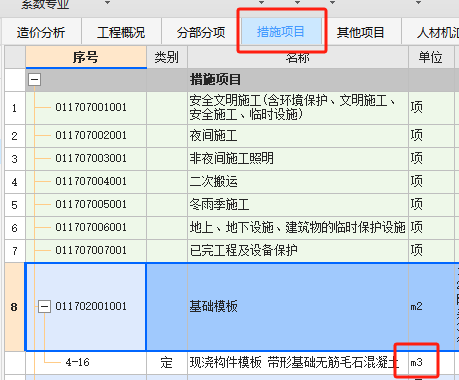
Task: Select code 011707004001 cell
Action: click(86, 182)
